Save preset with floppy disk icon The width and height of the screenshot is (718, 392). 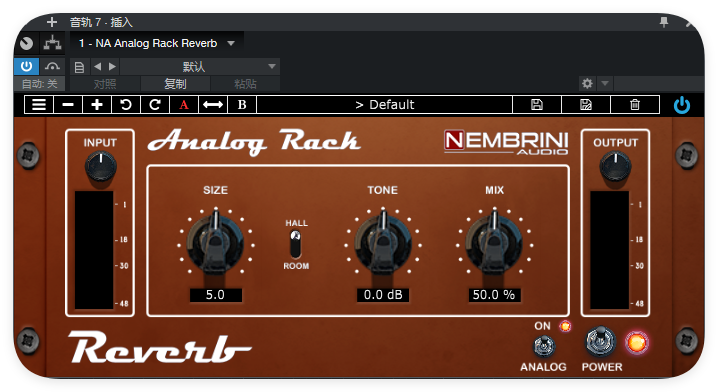pyautogui.click(x=537, y=104)
